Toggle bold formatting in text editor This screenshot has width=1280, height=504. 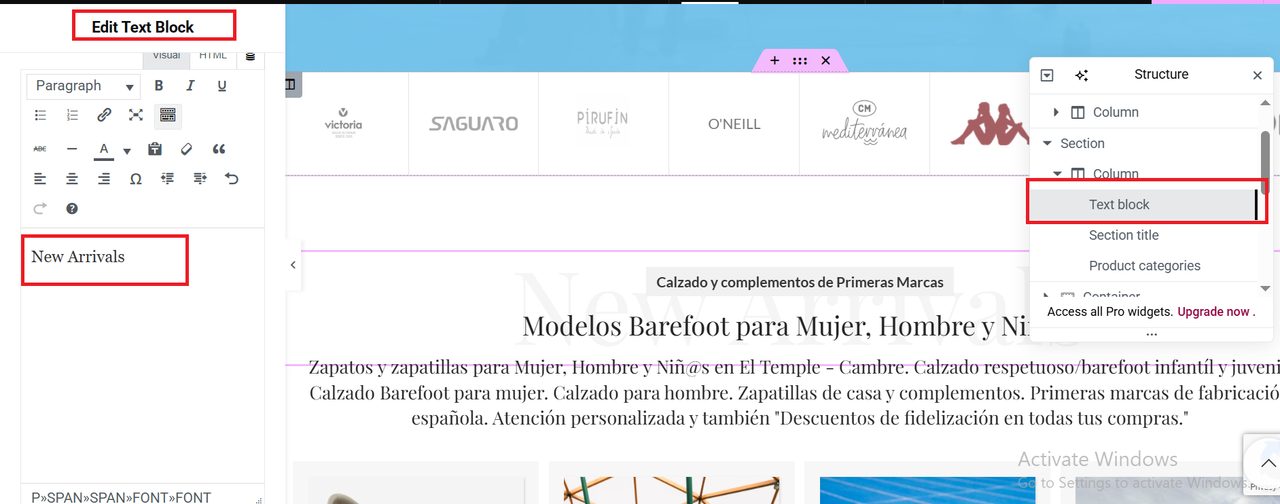[x=158, y=86]
